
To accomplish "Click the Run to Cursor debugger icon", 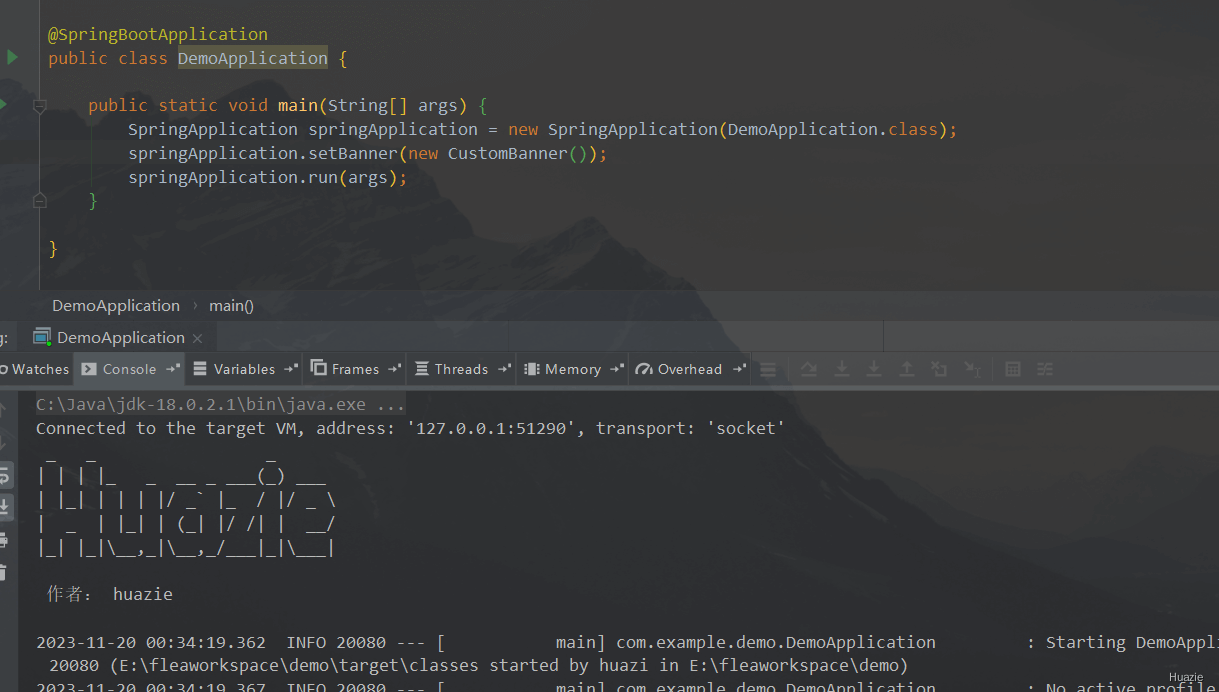I will tap(971, 369).
